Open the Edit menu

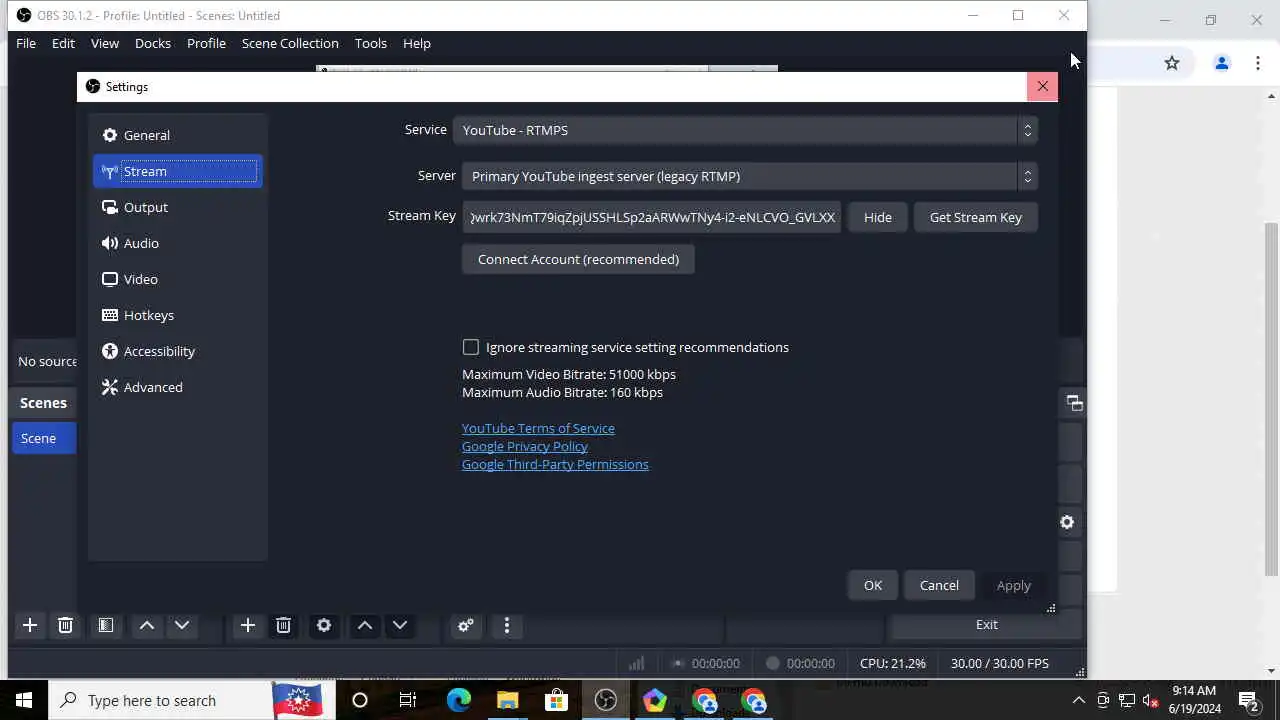(63, 43)
